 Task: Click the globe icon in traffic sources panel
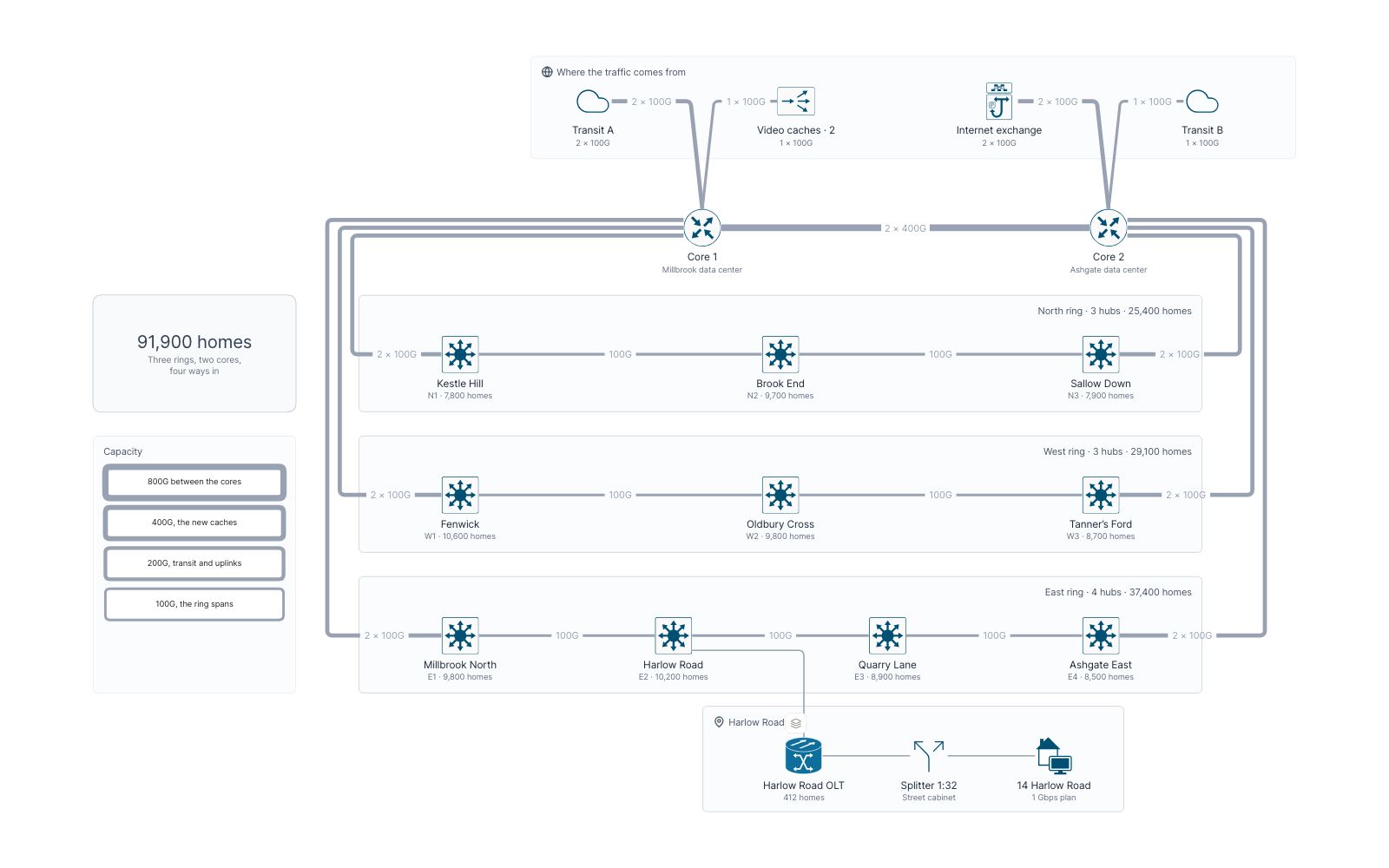[547, 72]
